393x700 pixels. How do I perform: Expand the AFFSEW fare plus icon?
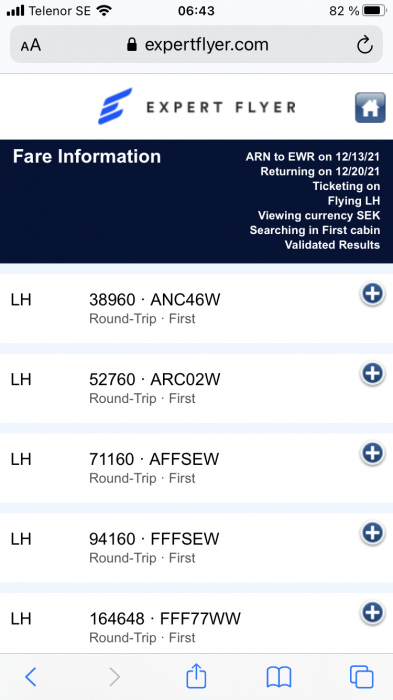tap(373, 454)
